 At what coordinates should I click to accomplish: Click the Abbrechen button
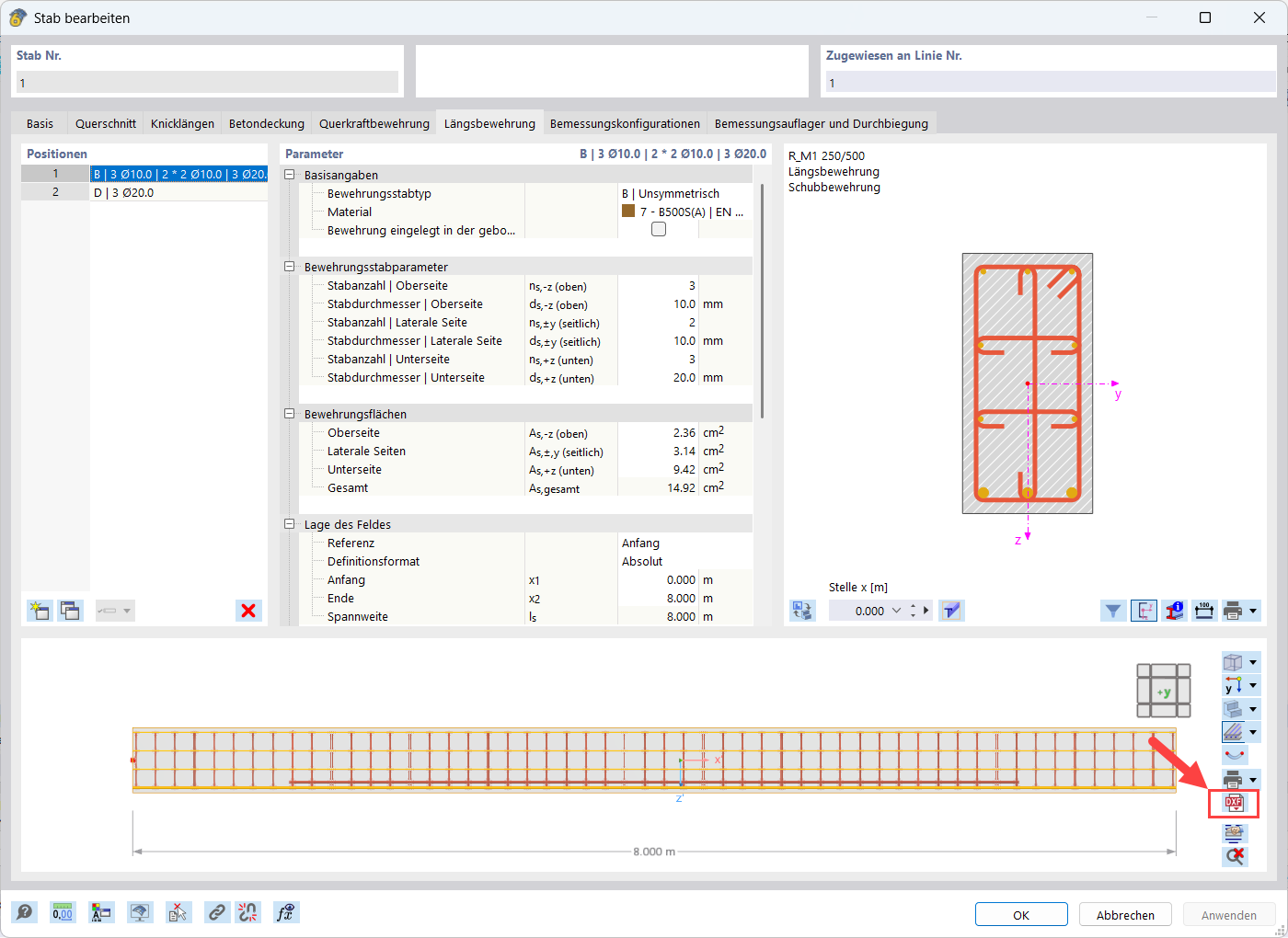pos(1125,915)
